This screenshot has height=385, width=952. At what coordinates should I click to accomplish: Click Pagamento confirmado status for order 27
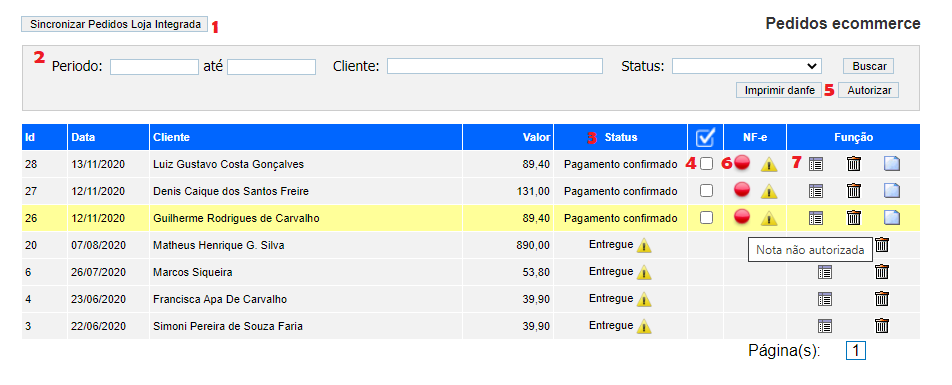pyautogui.click(x=620, y=191)
